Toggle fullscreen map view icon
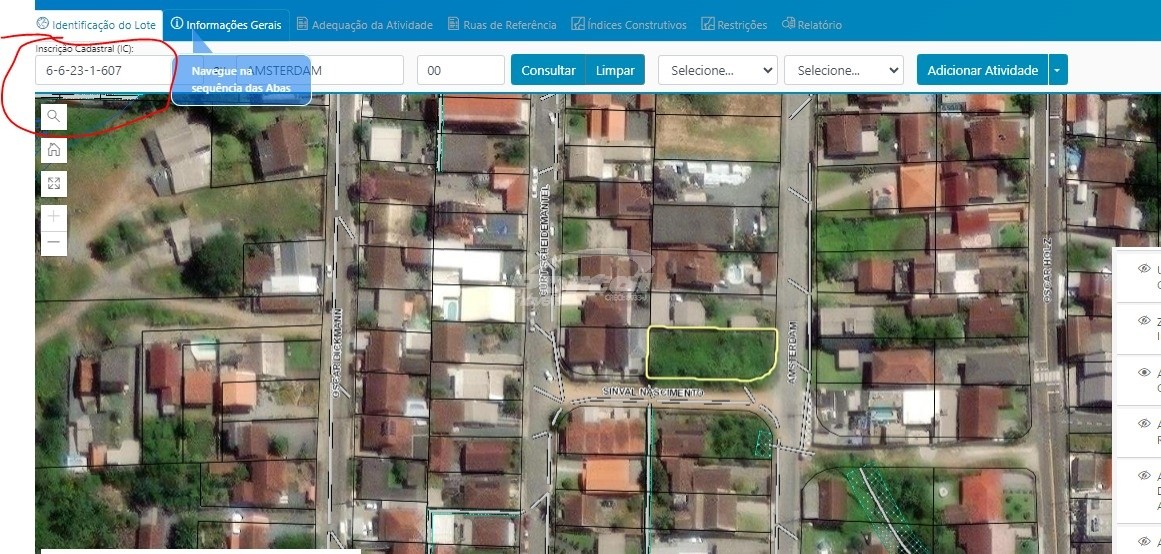Image resolution: width=1161 pixels, height=554 pixels. [53, 183]
